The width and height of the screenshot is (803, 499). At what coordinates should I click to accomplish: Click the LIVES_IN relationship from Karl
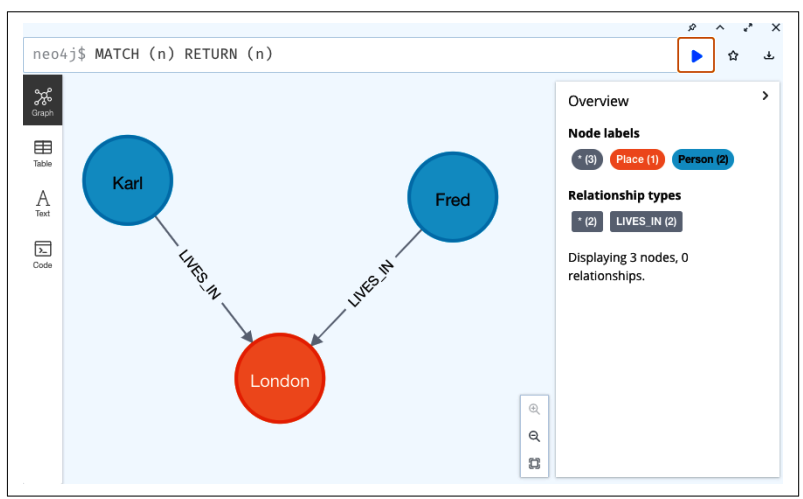click(200, 274)
